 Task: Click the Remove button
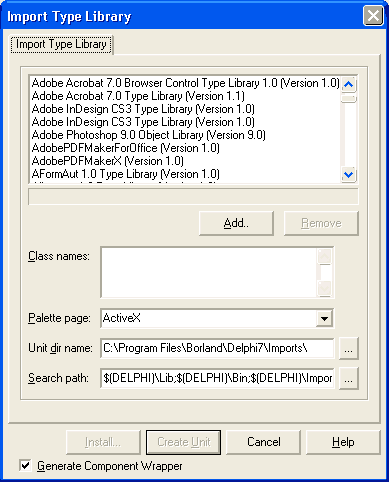coord(321,223)
